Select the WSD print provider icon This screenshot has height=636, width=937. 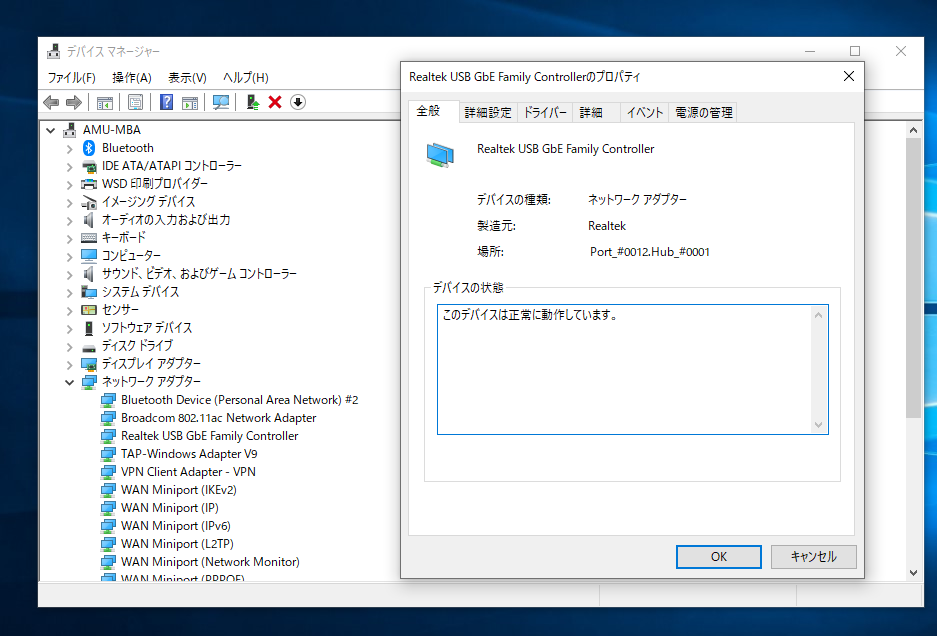89,184
